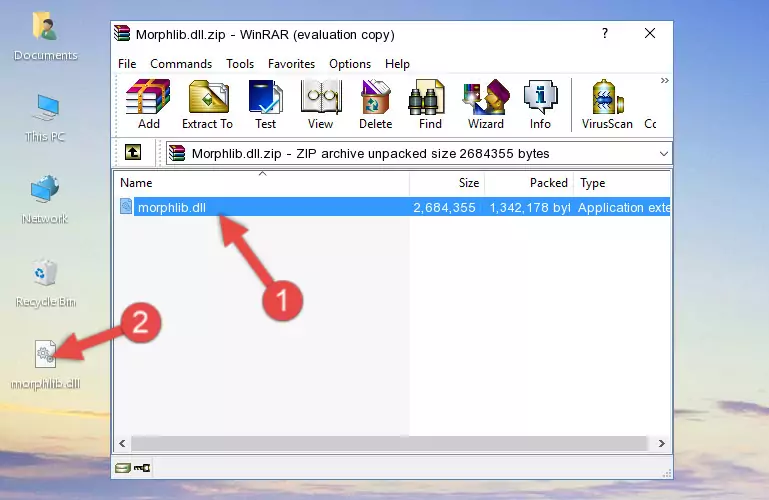The height and width of the screenshot is (500, 769).
Task: Select Recycle Bin desktop icon
Action: tap(46, 283)
